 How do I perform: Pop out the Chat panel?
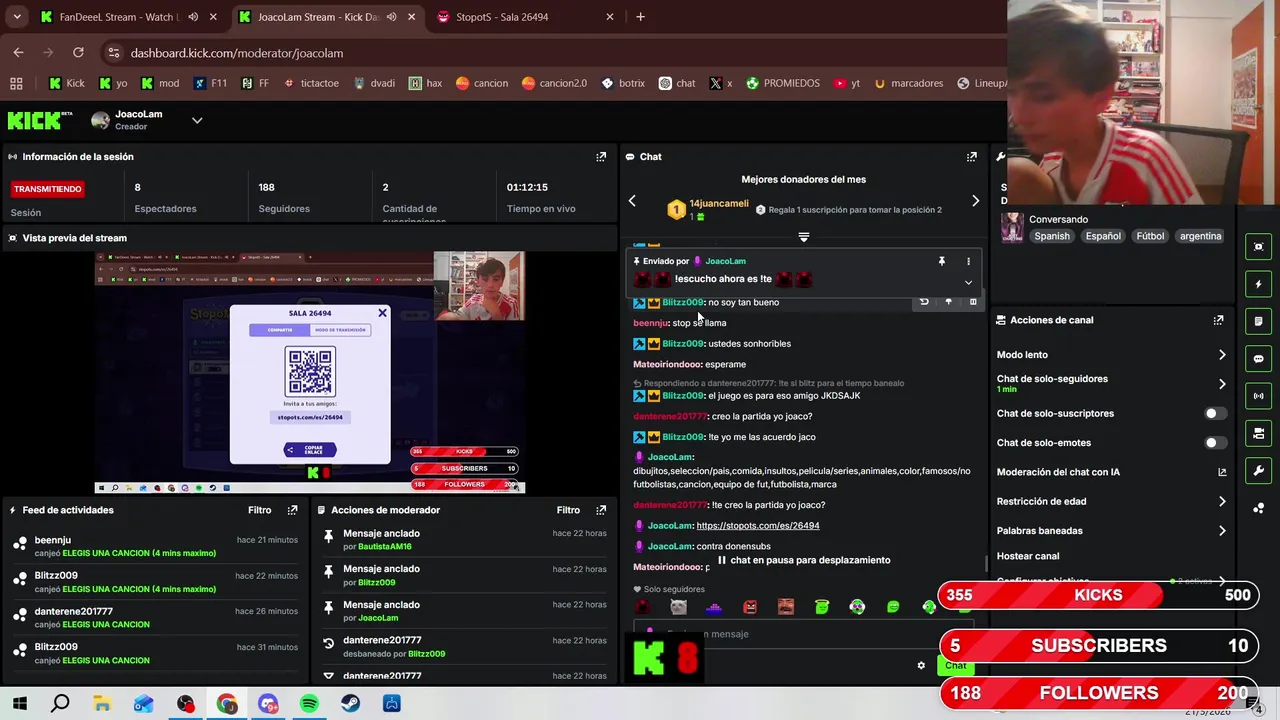click(x=971, y=157)
